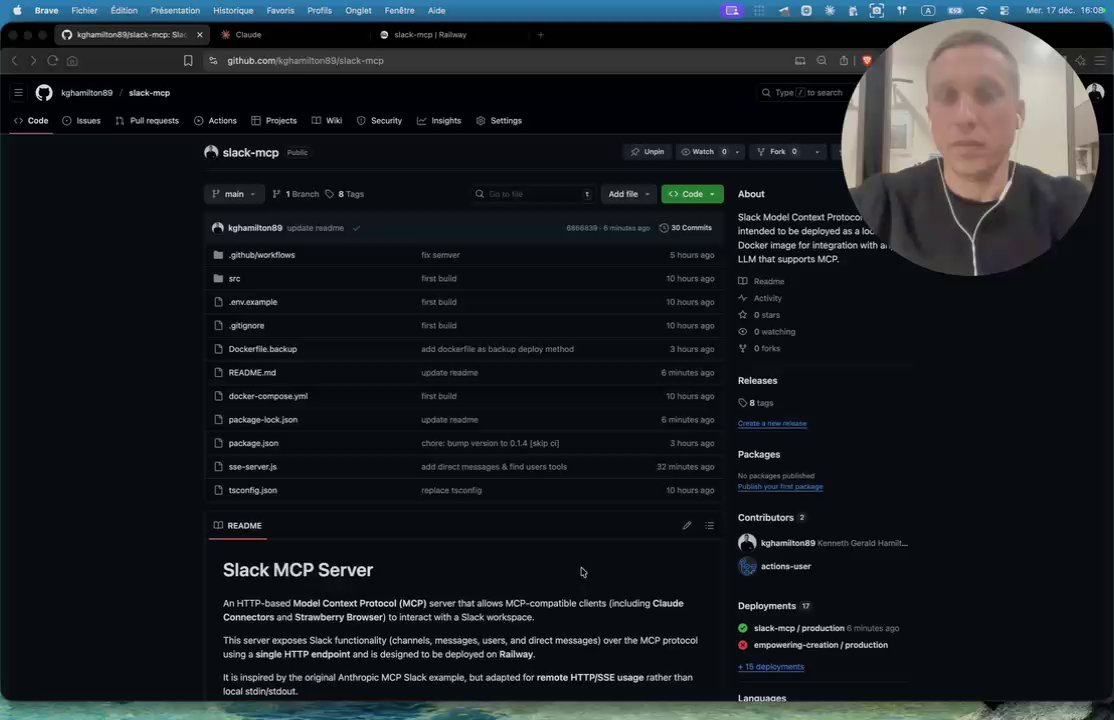Open the Dockerfile.backup file
The image size is (1114, 720).
[x=263, y=349]
